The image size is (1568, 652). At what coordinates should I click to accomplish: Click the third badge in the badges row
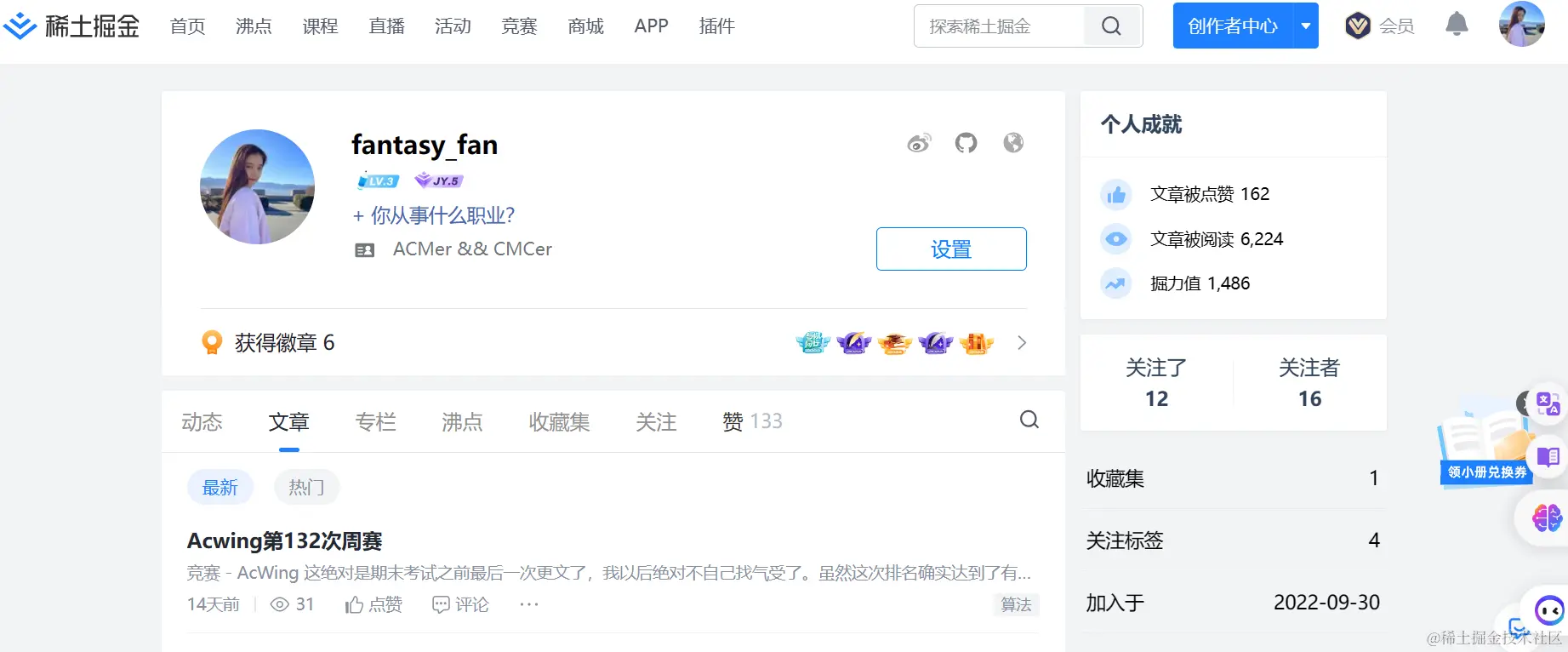895,343
